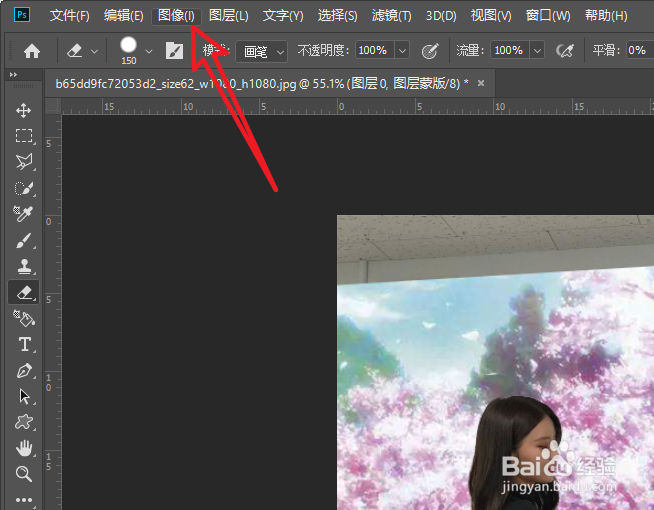
Task: Open the 3D(D) menu
Action: [x=441, y=16]
